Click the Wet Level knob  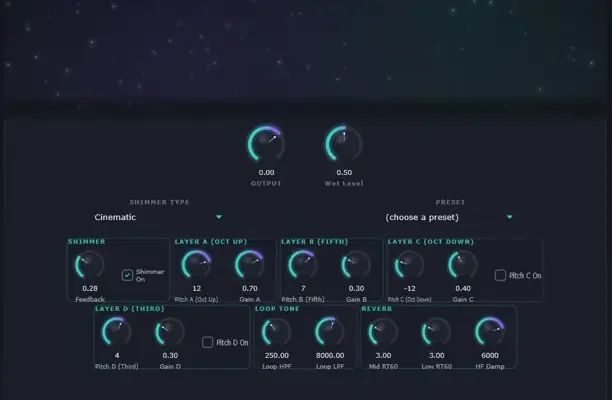[x=344, y=144]
